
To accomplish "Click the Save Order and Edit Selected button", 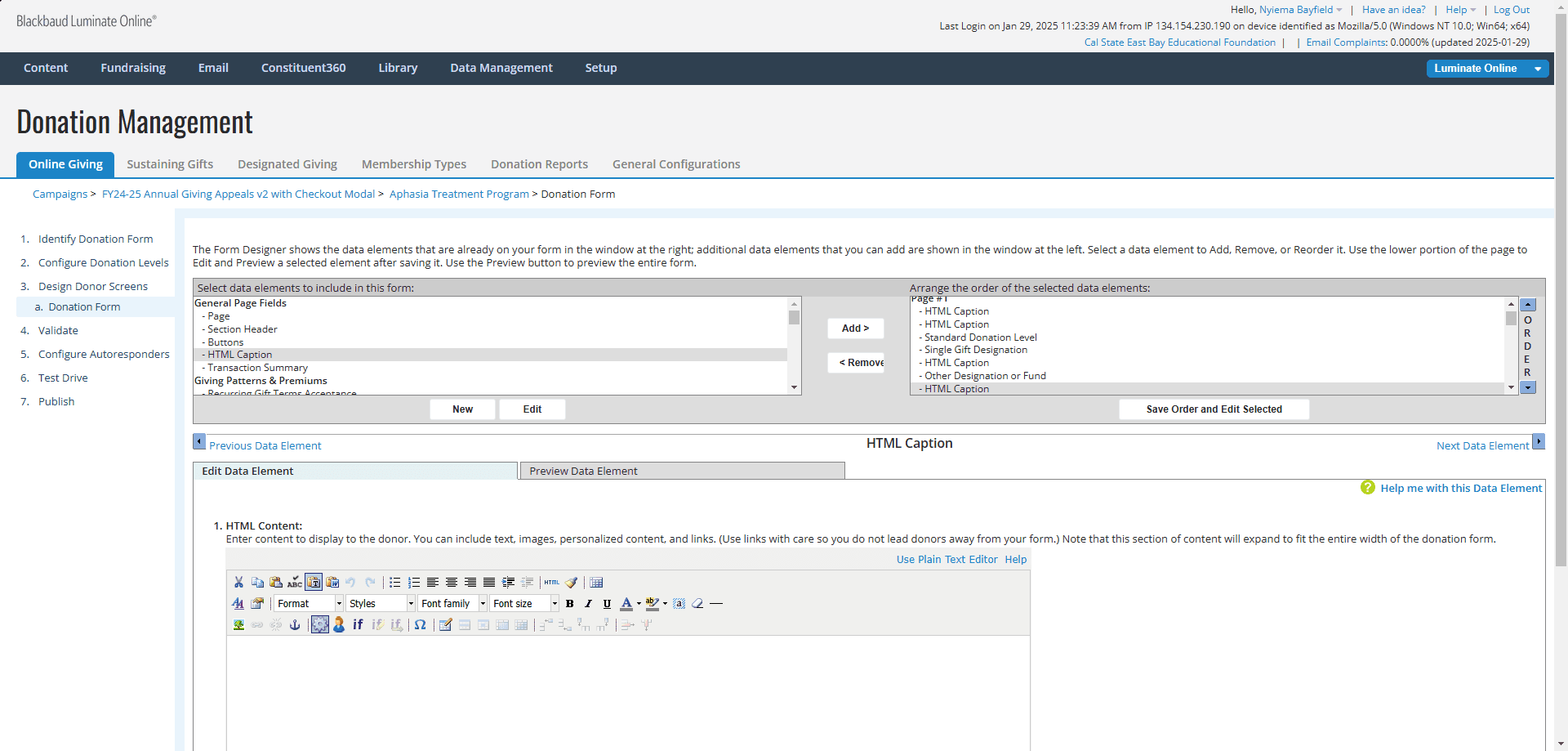I will [1214, 409].
